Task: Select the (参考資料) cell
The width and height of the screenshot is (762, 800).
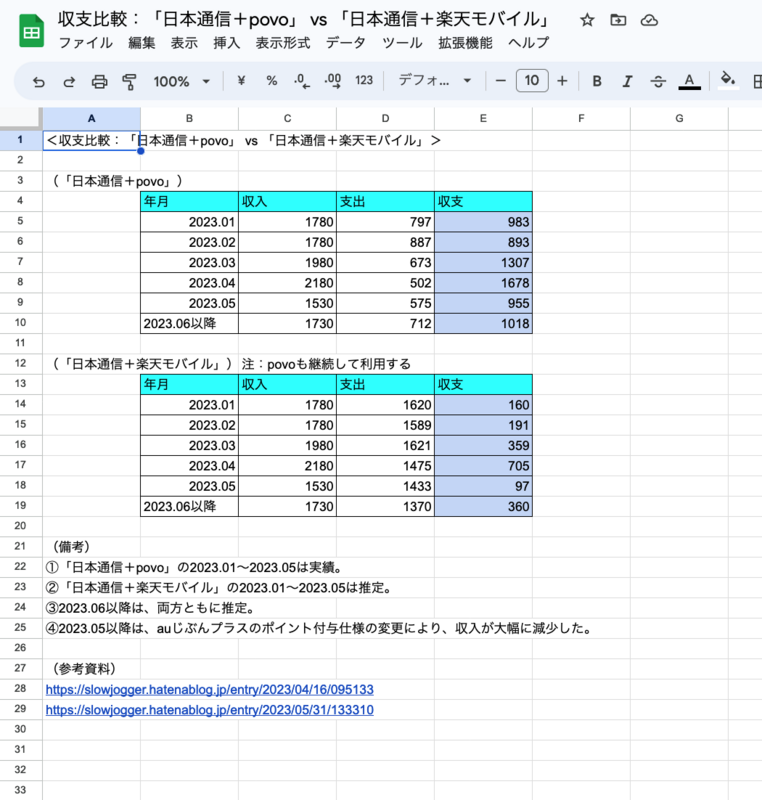Action: point(92,668)
